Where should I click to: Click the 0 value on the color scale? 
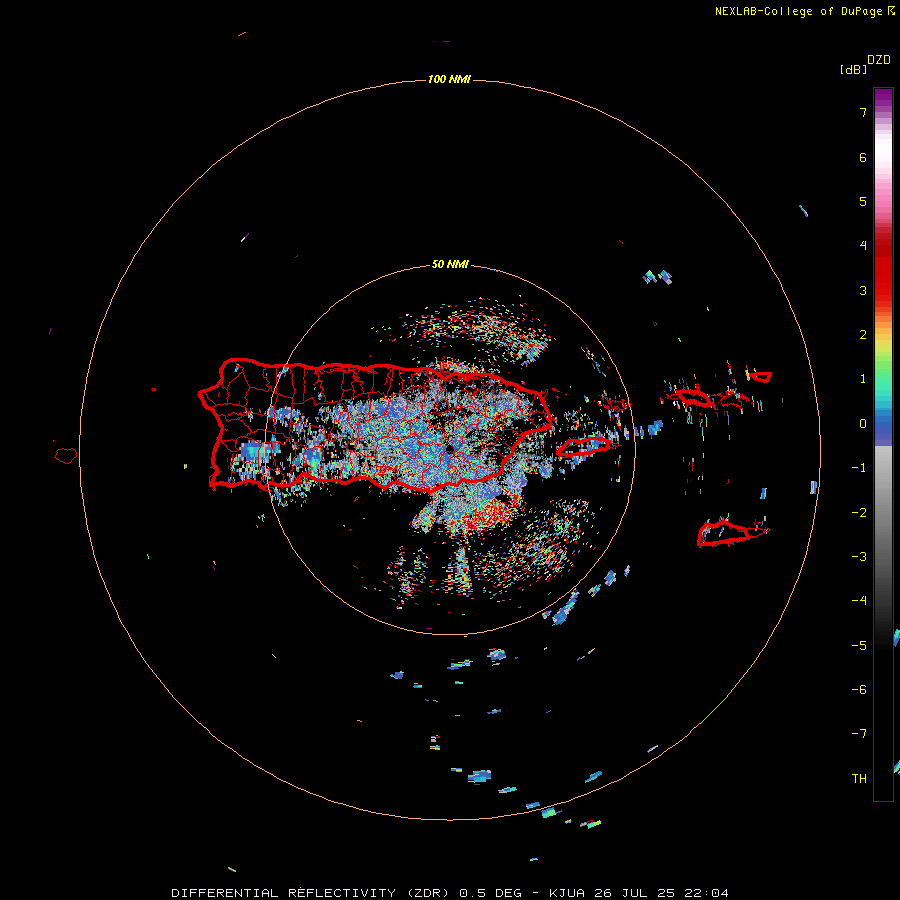click(863, 424)
